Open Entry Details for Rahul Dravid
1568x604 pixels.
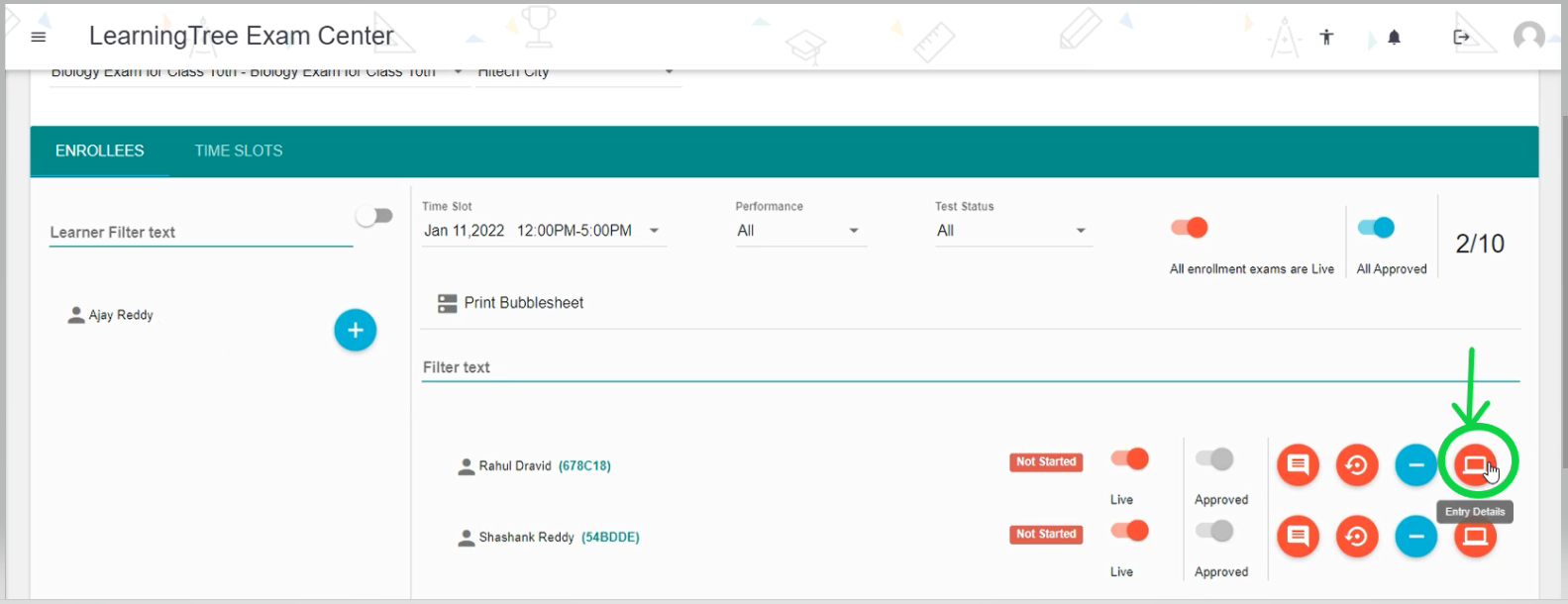(x=1475, y=464)
